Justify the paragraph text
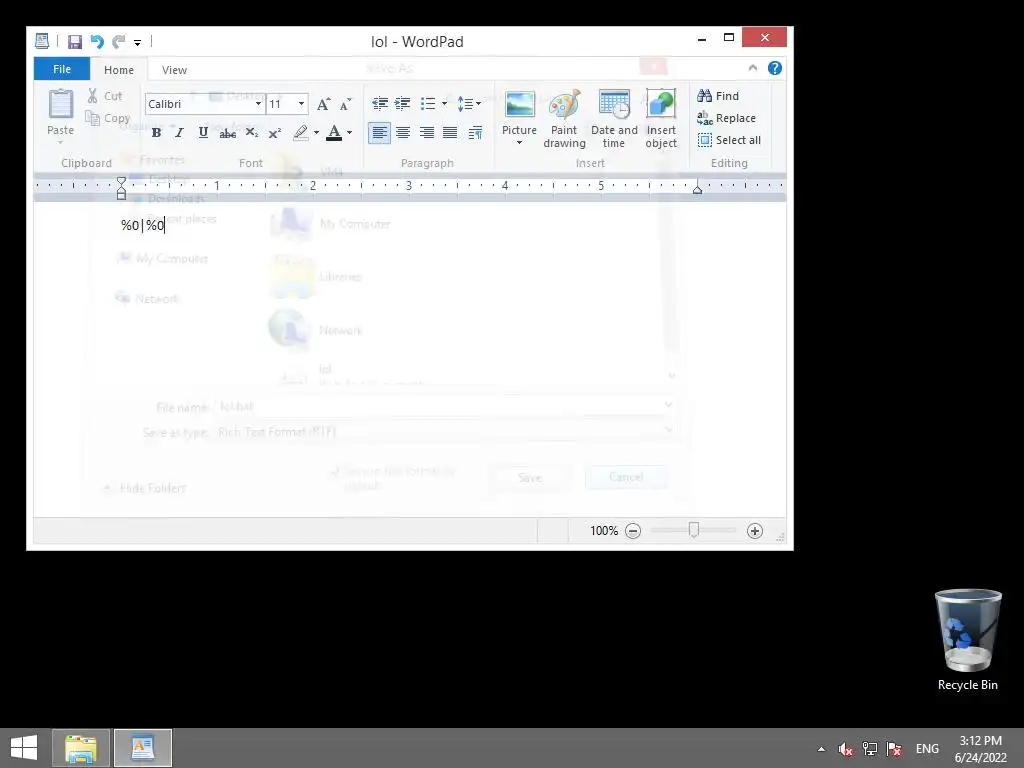Image resolution: width=1024 pixels, height=768 pixels. pos(450,133)
